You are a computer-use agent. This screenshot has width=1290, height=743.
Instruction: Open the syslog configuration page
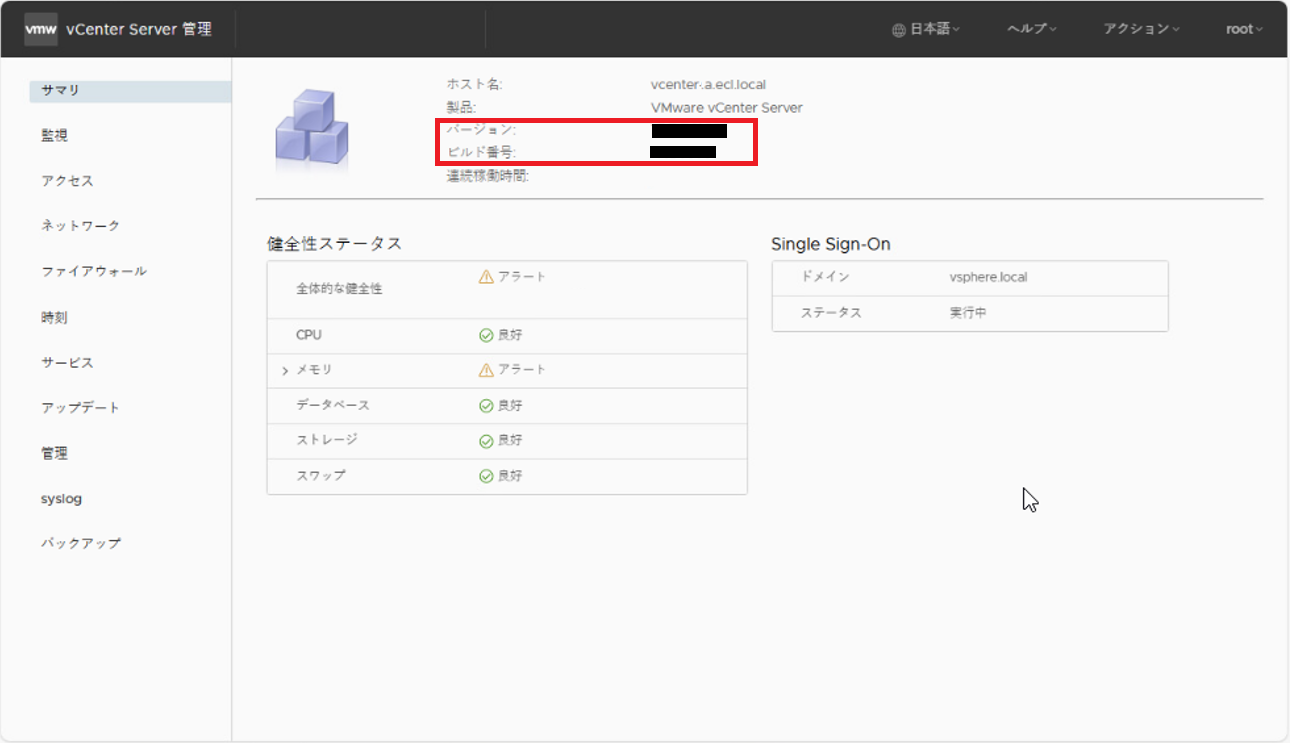pos(61,499)
